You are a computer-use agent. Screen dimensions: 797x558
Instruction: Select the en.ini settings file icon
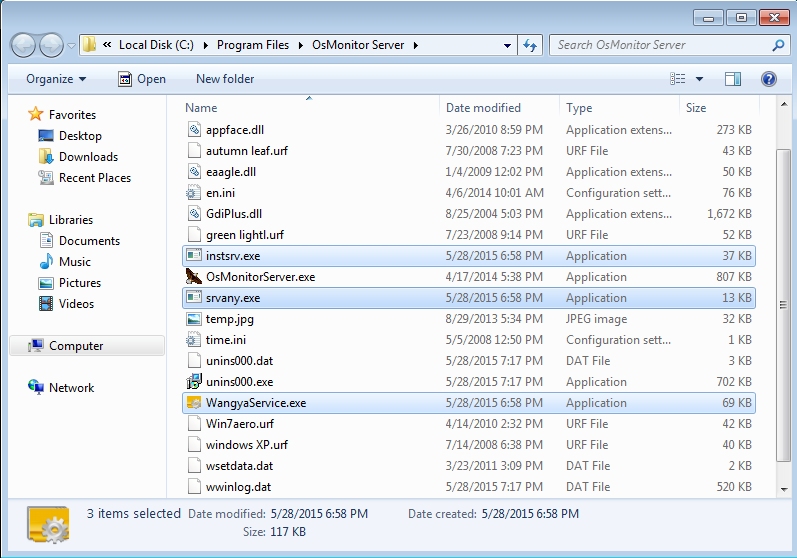(193, 193)
